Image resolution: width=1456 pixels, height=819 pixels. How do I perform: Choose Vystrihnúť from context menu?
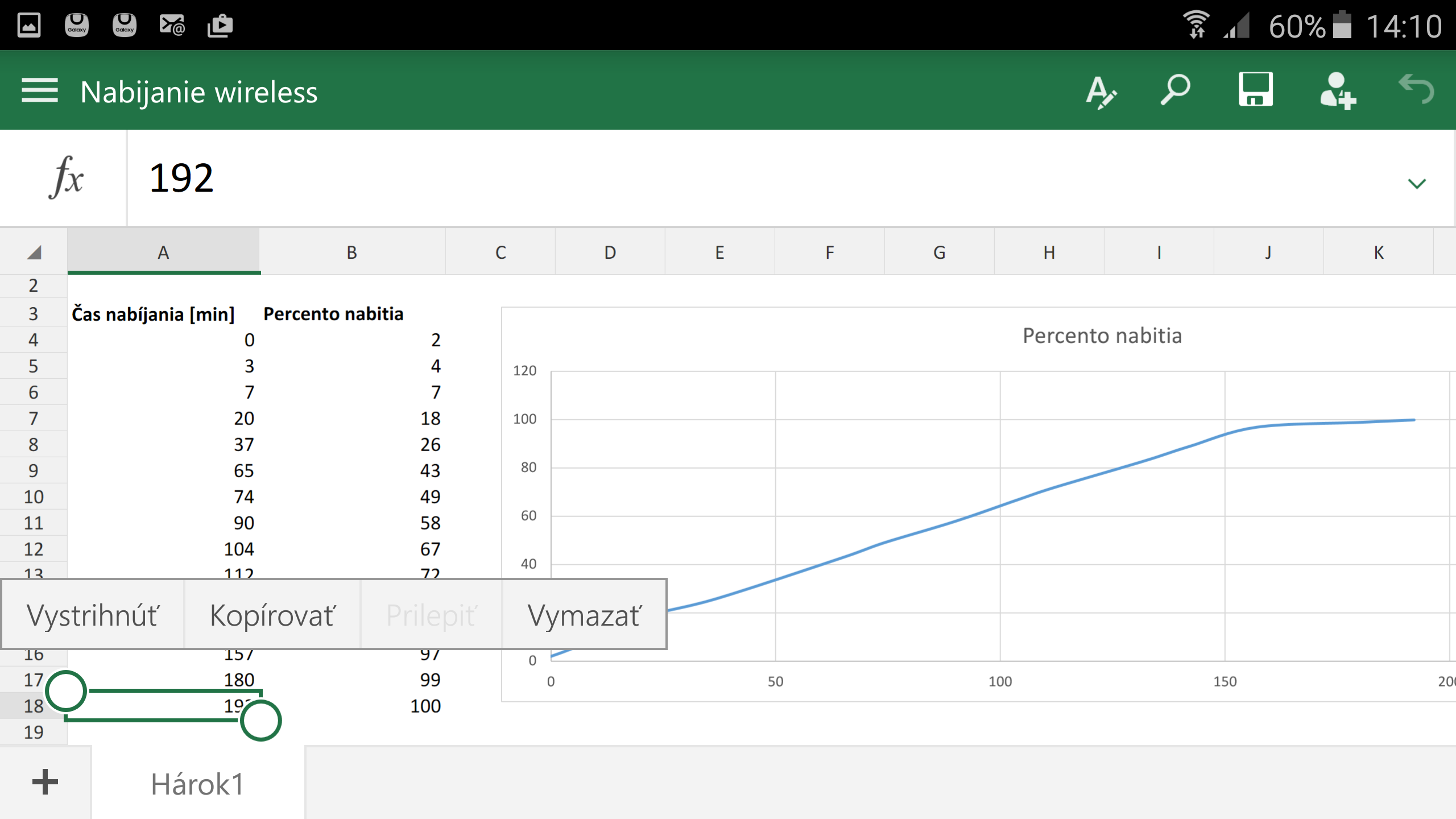(93, 615)
